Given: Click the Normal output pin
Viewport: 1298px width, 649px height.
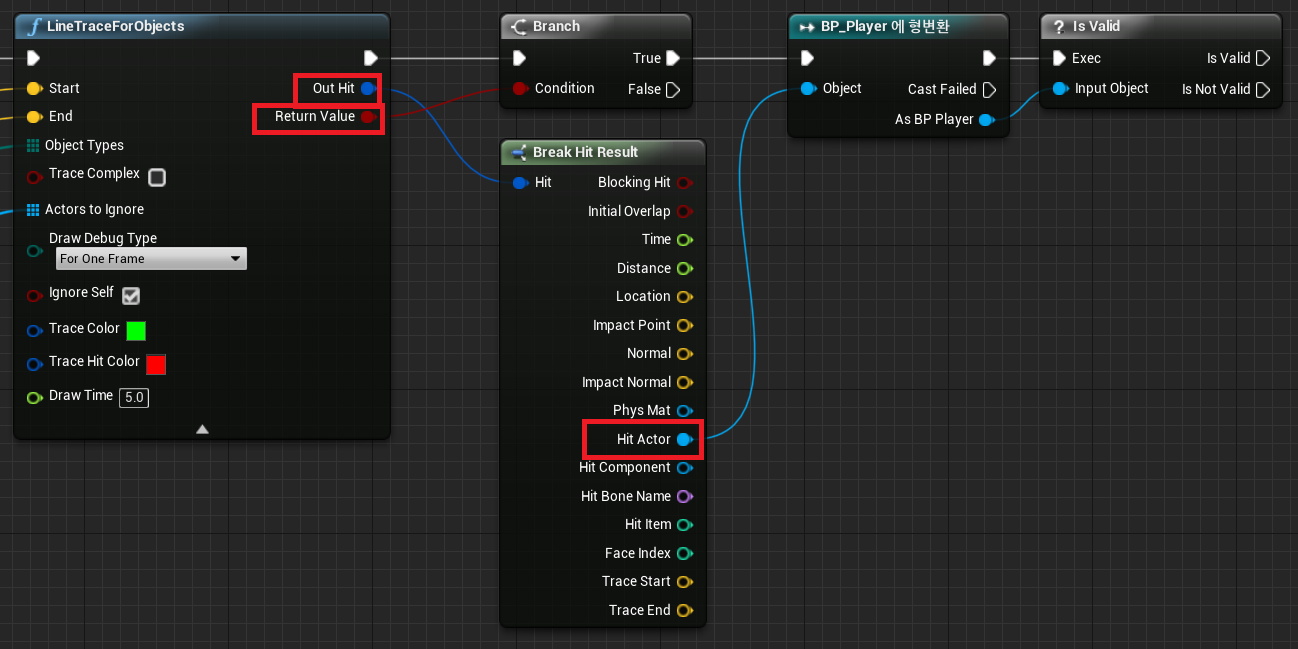Looking at the screenshot, I should tap(685, 354).
